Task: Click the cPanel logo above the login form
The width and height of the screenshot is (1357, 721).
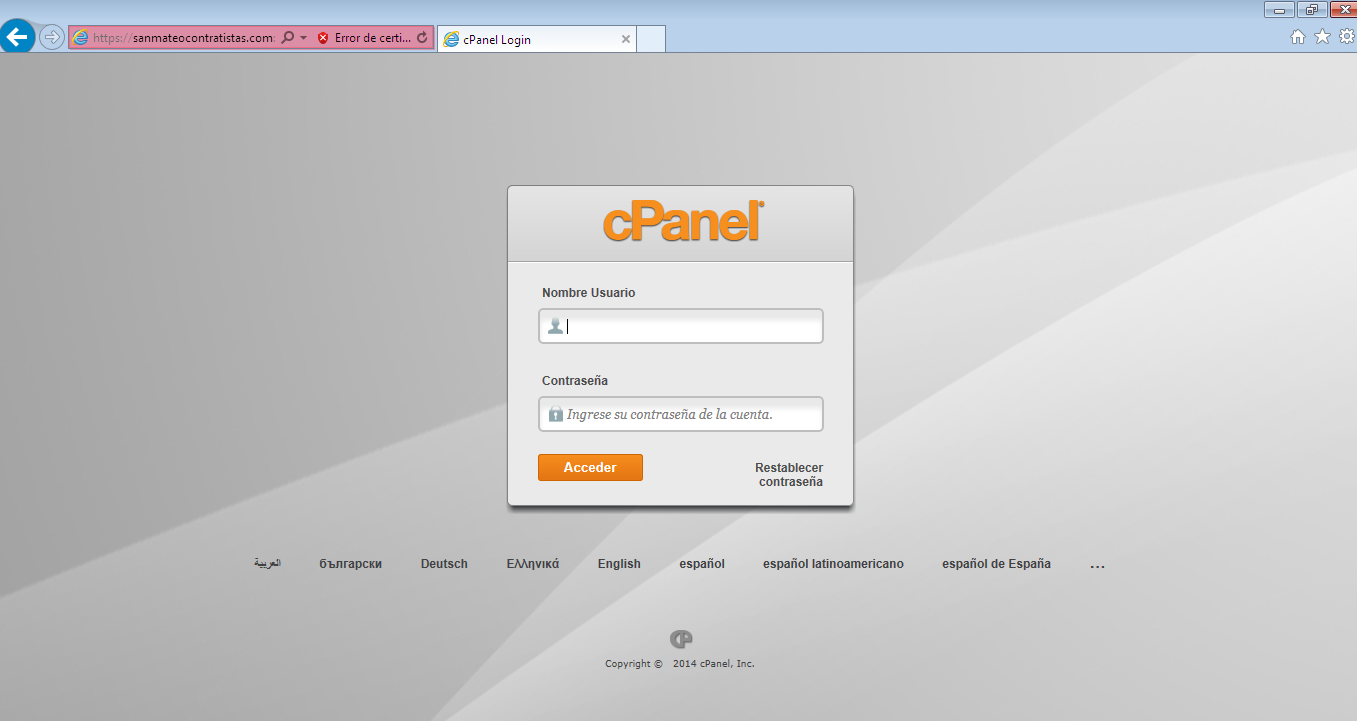Action: (x=680, y=221)
